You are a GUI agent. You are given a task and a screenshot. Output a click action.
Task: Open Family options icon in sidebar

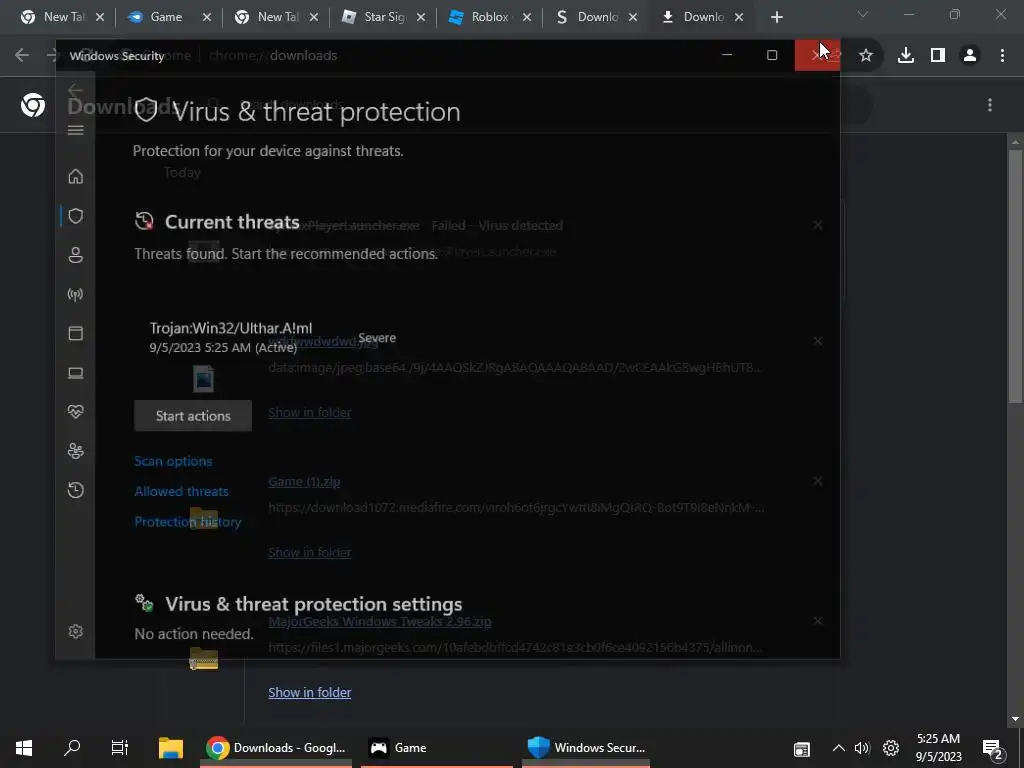(76, 451)
